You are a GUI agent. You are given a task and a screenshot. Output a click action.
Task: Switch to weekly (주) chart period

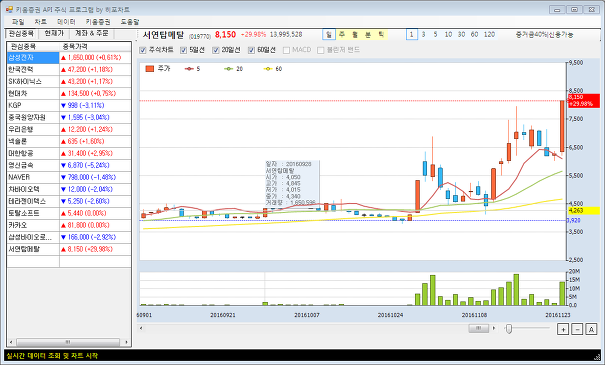click(342, 34)
